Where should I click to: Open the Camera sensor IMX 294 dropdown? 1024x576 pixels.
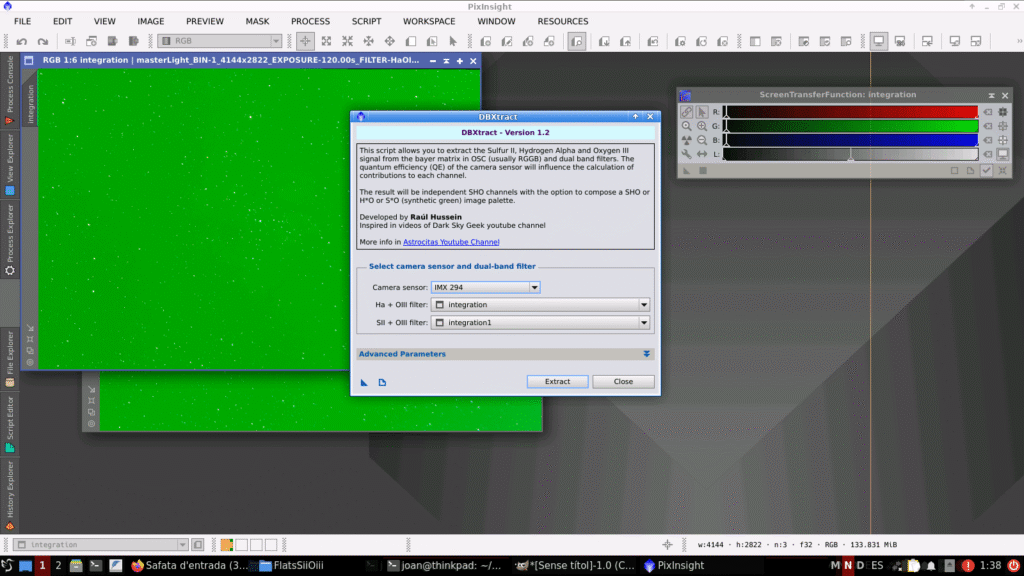534,287
